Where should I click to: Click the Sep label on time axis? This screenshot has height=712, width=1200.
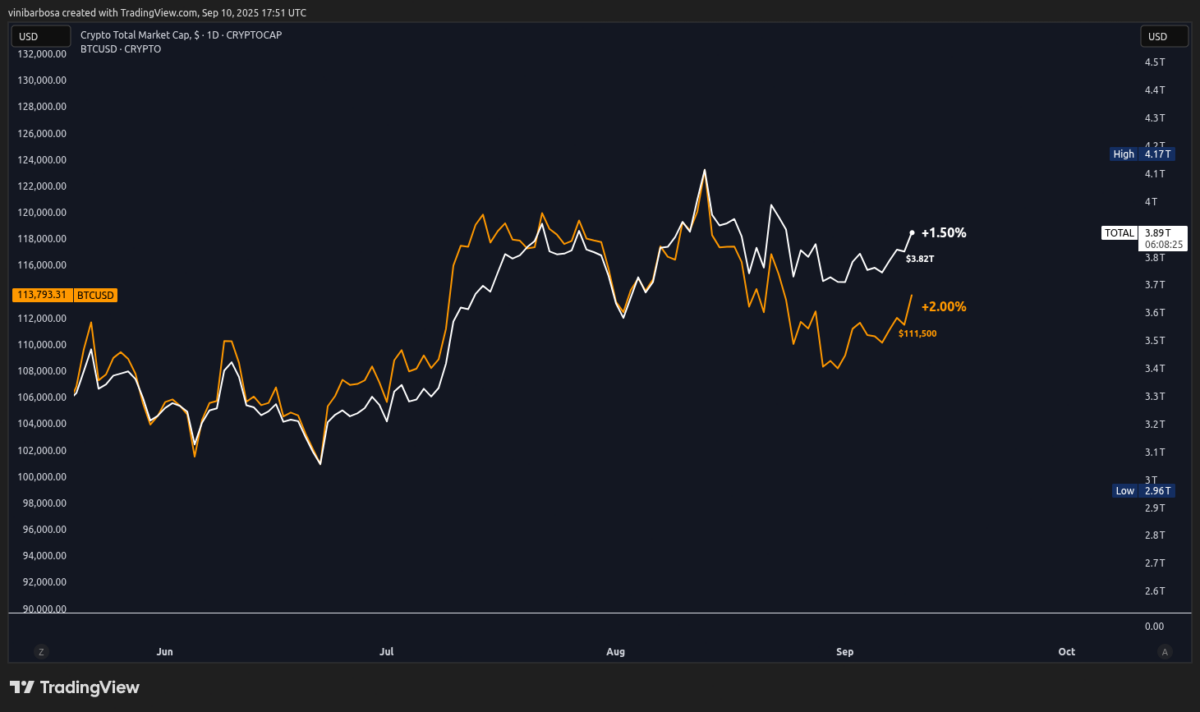tap(845, 651)
